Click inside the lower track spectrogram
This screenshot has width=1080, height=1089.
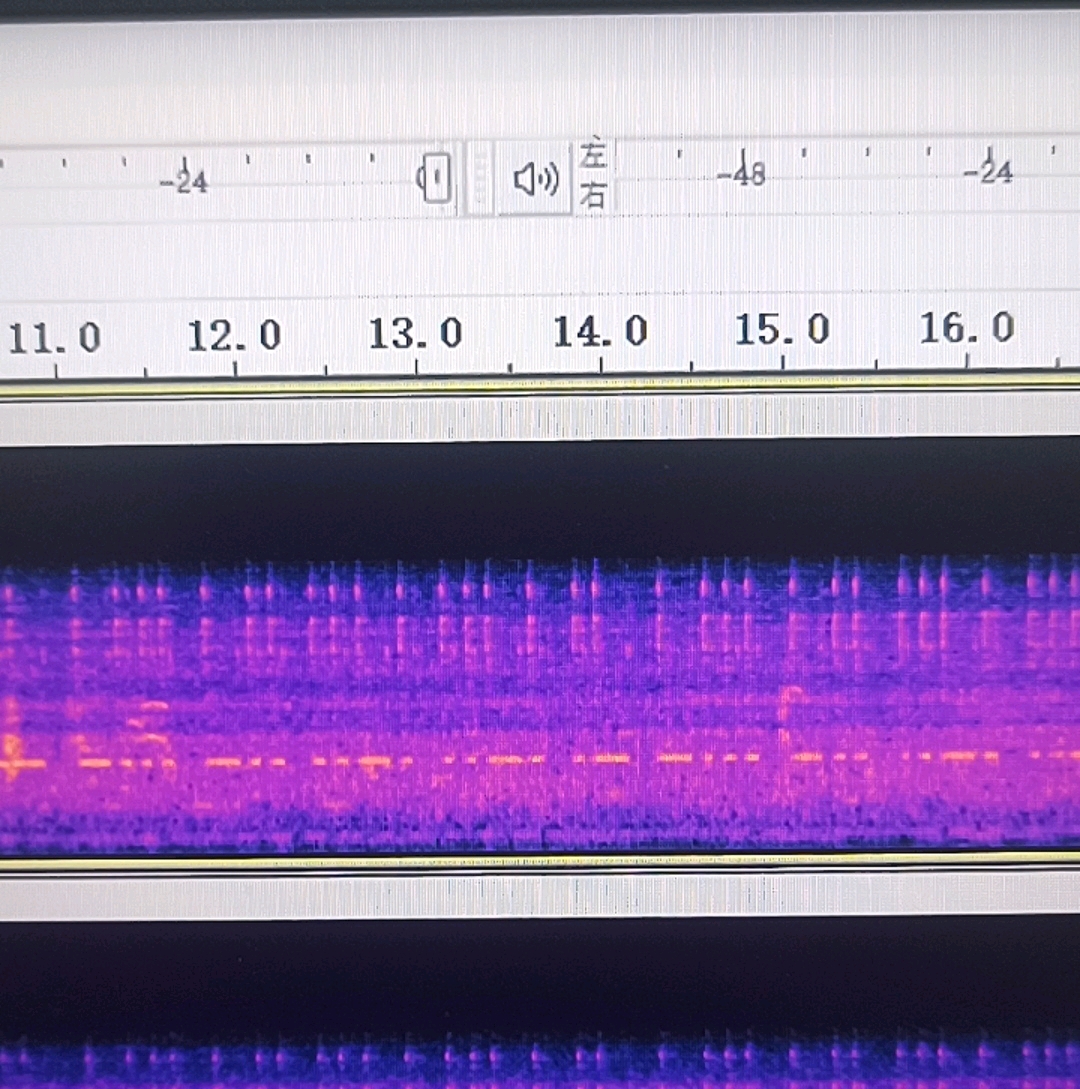[x=540, y=1004]
